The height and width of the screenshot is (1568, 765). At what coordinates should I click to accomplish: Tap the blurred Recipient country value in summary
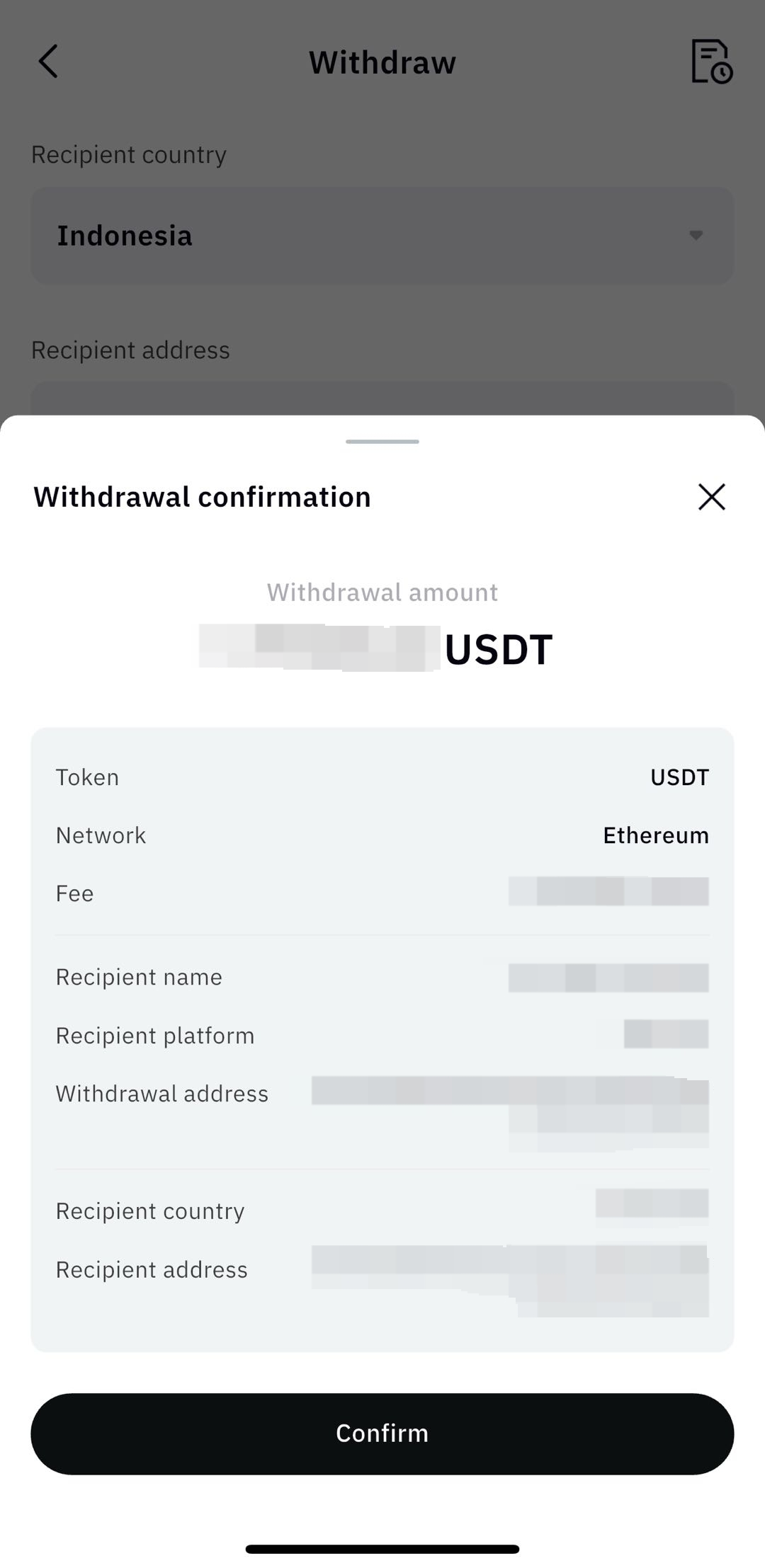coord(652,1203)
